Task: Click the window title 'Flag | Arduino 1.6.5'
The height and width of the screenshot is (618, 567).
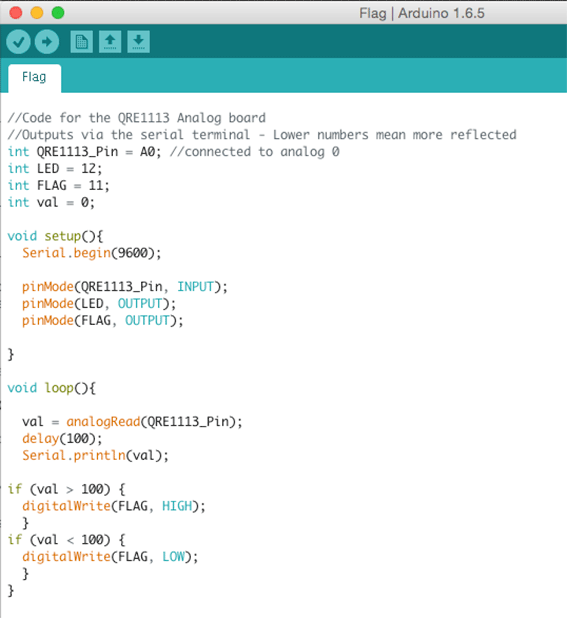Action: tap(422, 13)
